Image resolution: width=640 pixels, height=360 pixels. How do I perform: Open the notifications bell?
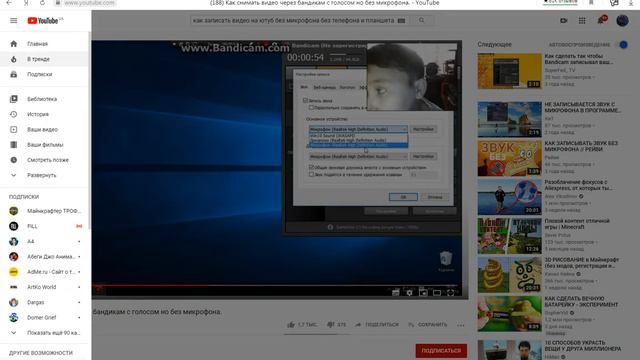[x=601, y=20]
